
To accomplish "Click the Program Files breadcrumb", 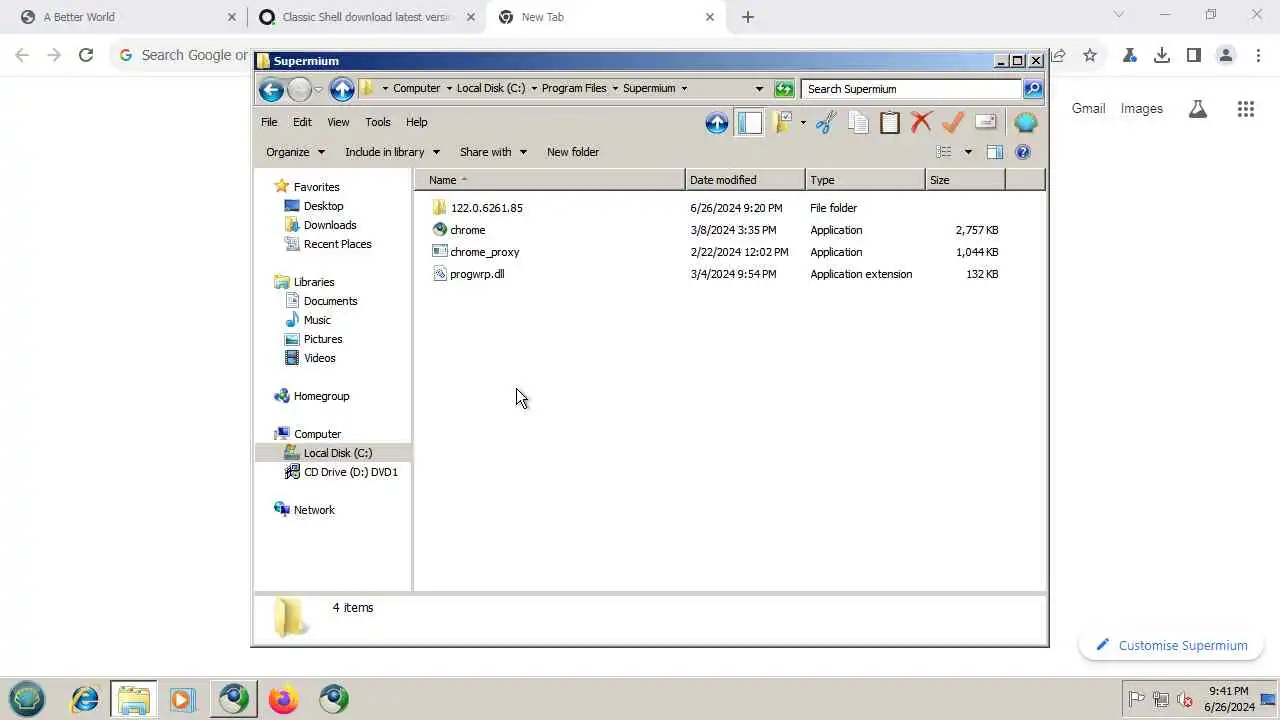I will (x=574, y=89).
